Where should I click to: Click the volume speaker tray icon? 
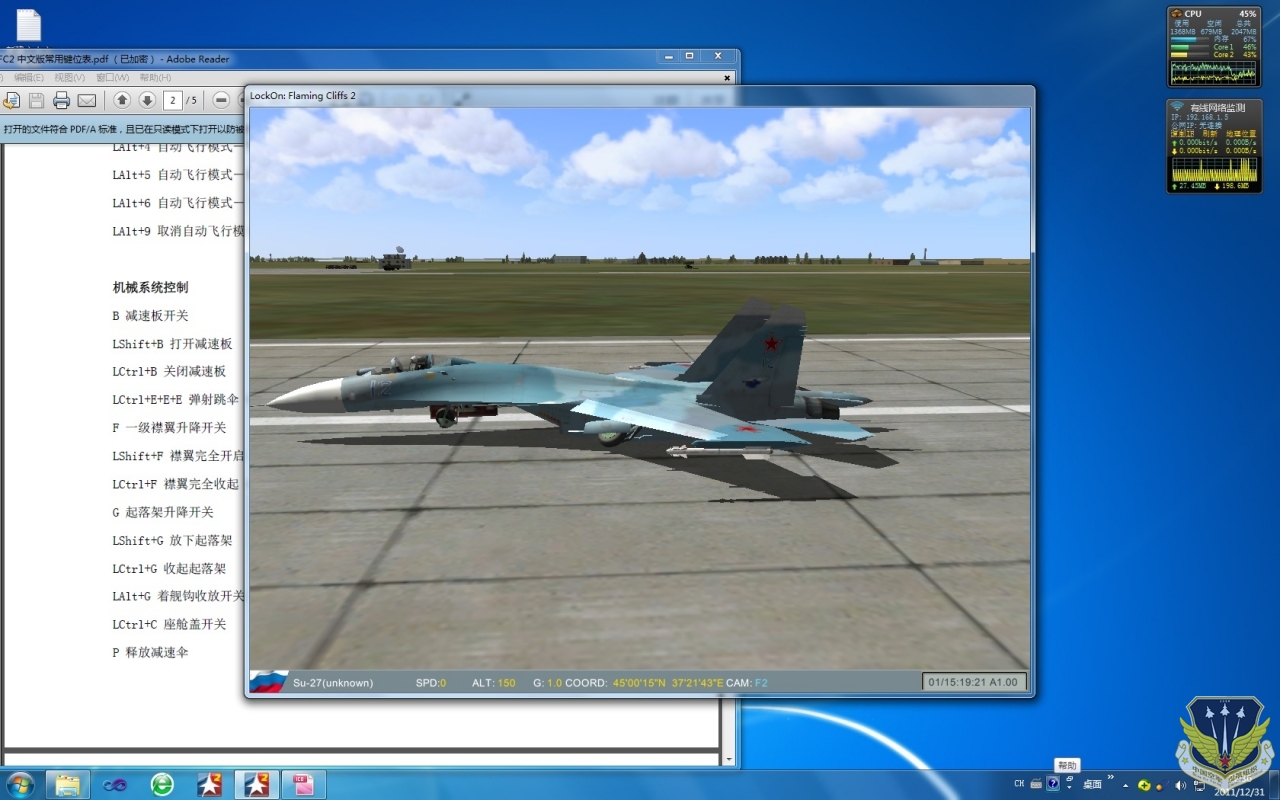coord(1182,785)
